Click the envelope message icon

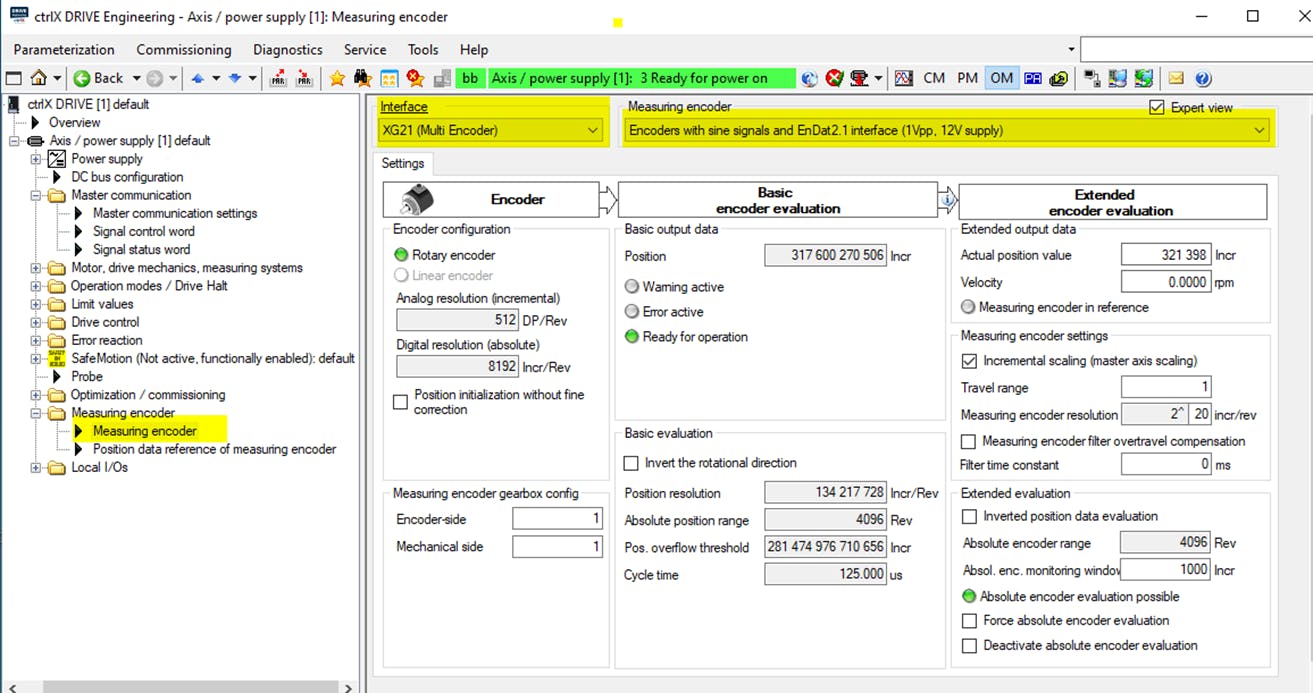(x=1176, y=78)
